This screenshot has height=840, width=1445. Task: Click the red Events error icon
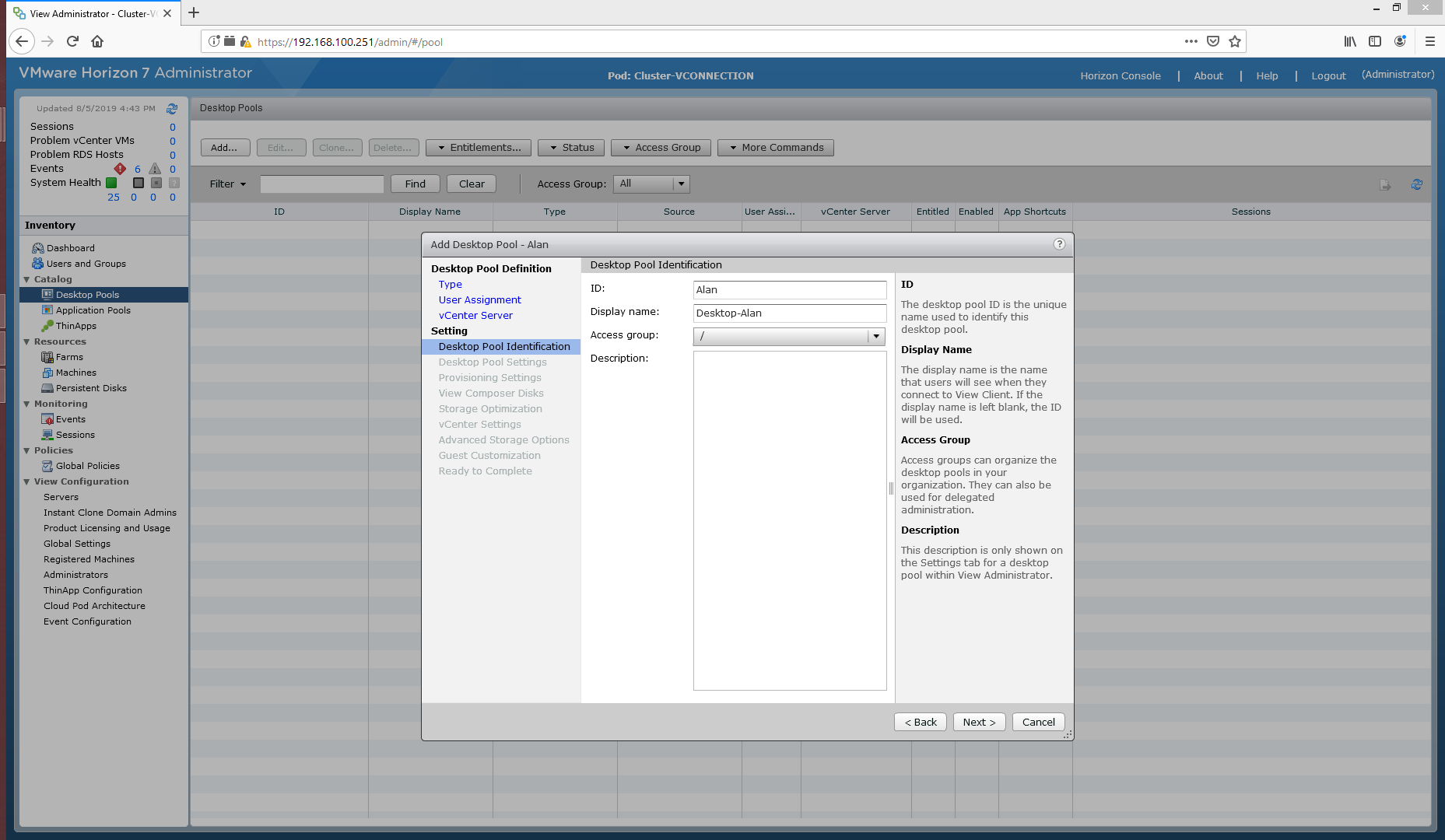[120, 169]
